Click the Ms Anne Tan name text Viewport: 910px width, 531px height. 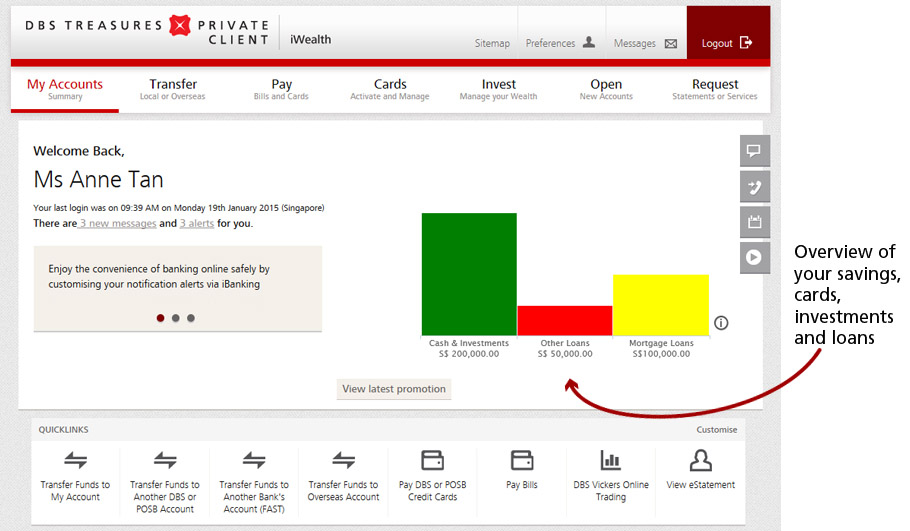(98, 179)
